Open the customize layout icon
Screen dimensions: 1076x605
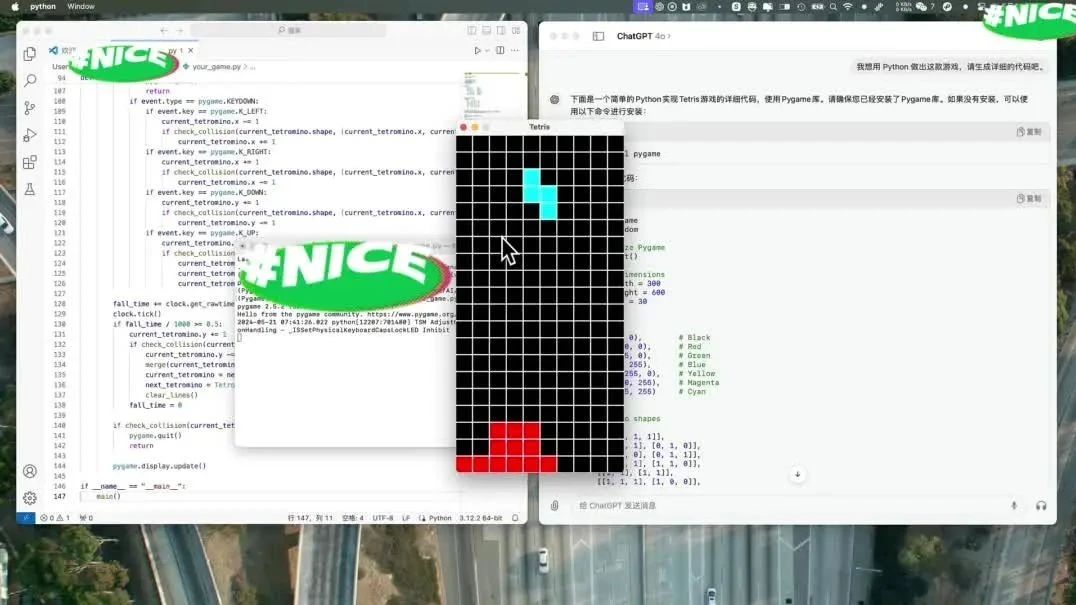click(516, 30)
